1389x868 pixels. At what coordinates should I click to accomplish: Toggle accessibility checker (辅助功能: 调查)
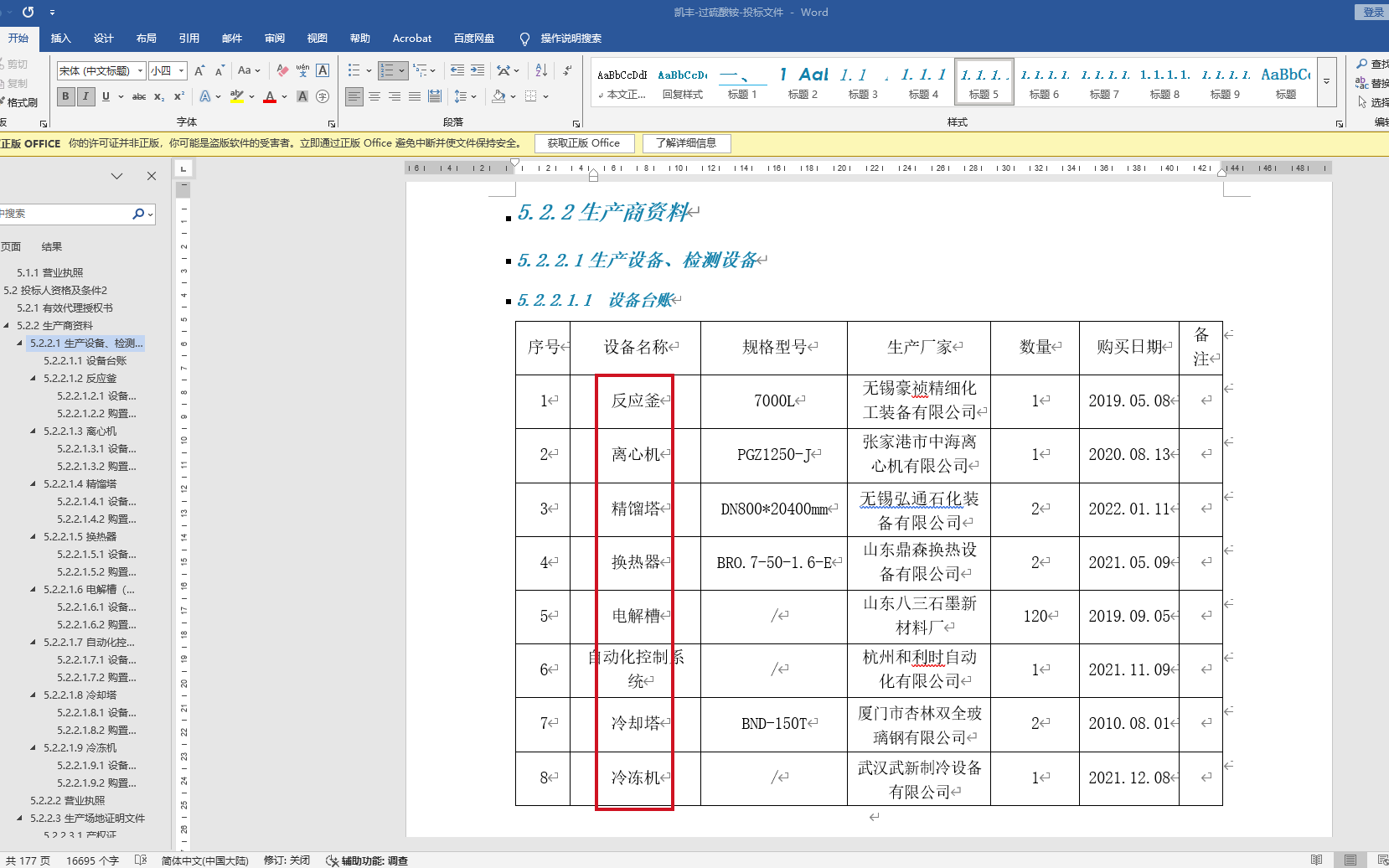click(x=367, y=860)
